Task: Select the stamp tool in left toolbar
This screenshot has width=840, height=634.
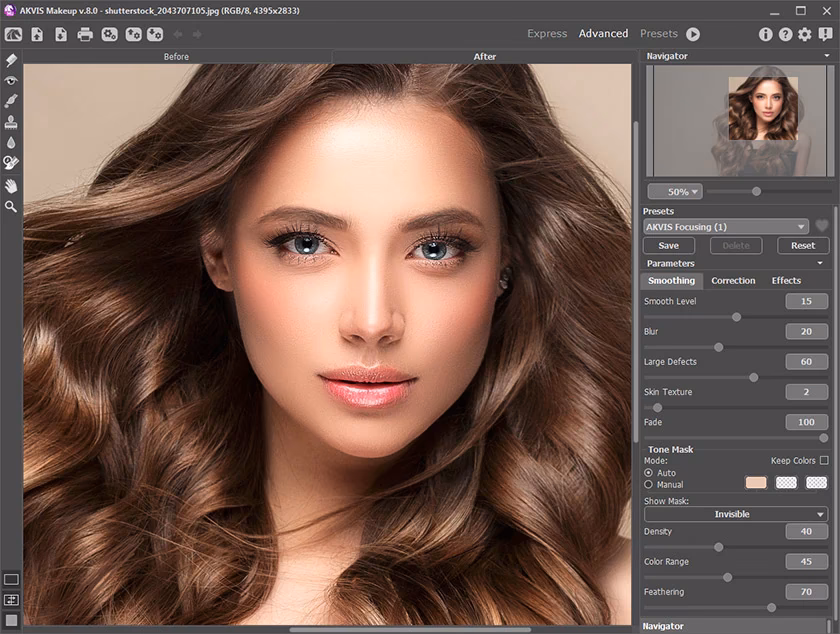Action: (11, 122)
